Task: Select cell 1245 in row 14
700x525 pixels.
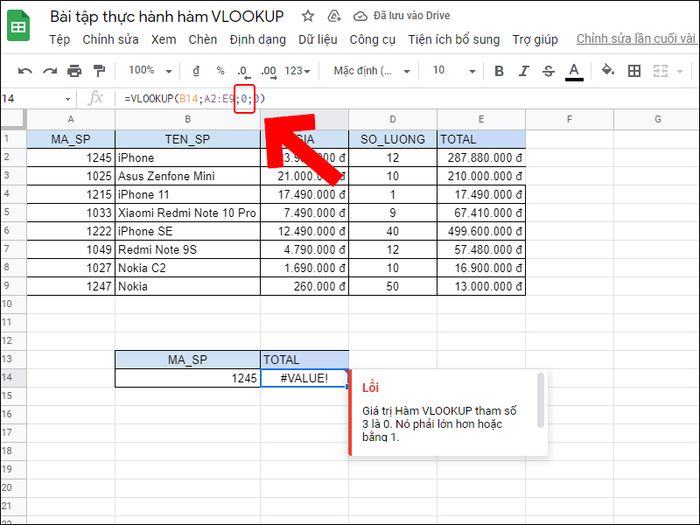Action: point(188,378)
